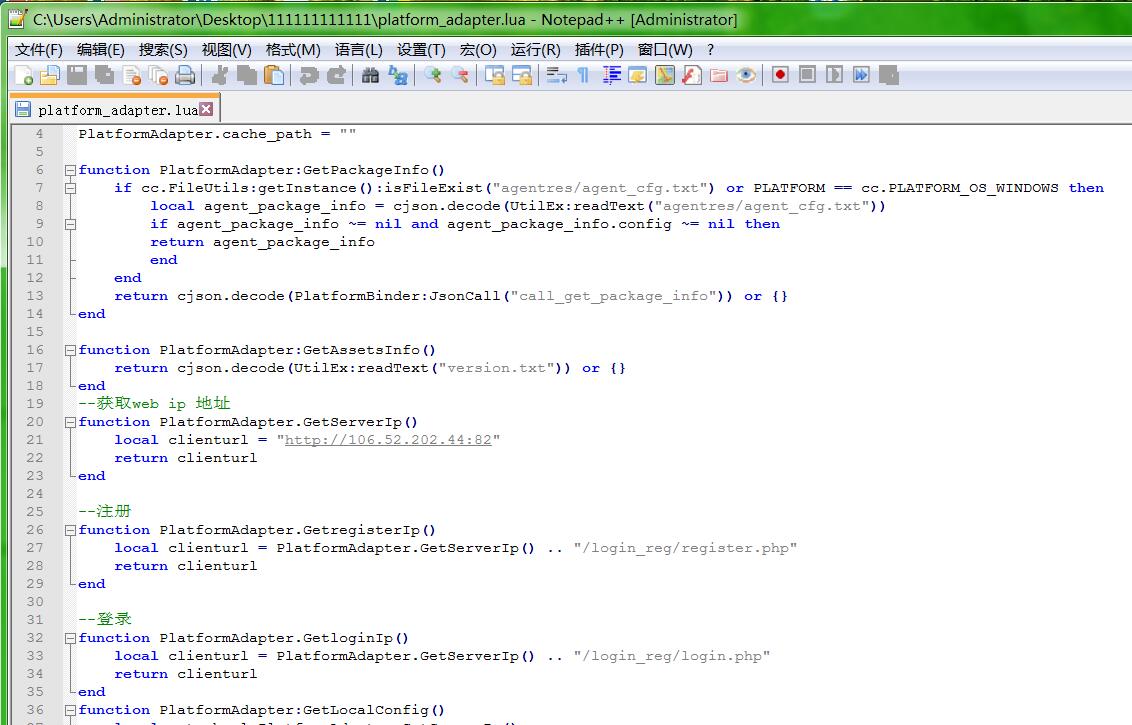Open the 搜索(S) menu

pos(163,49)
